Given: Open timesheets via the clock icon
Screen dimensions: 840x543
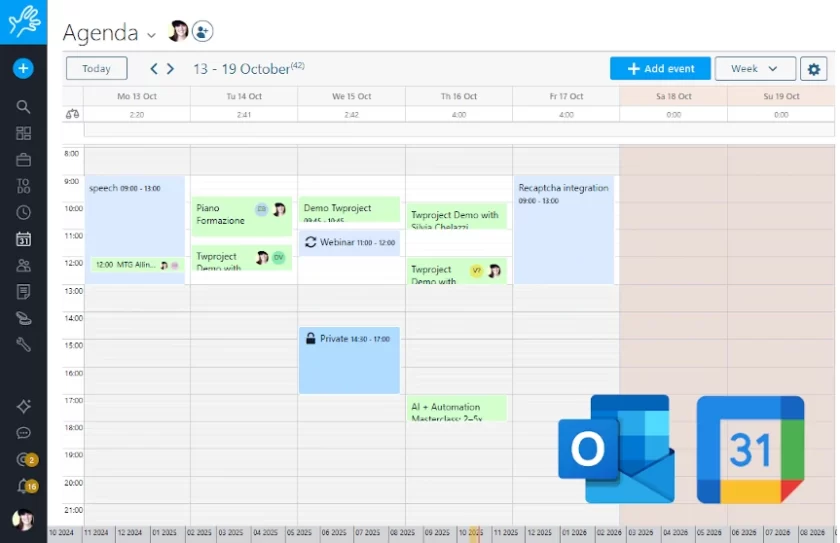Looking at the screenshot, I should click(23, 213).
